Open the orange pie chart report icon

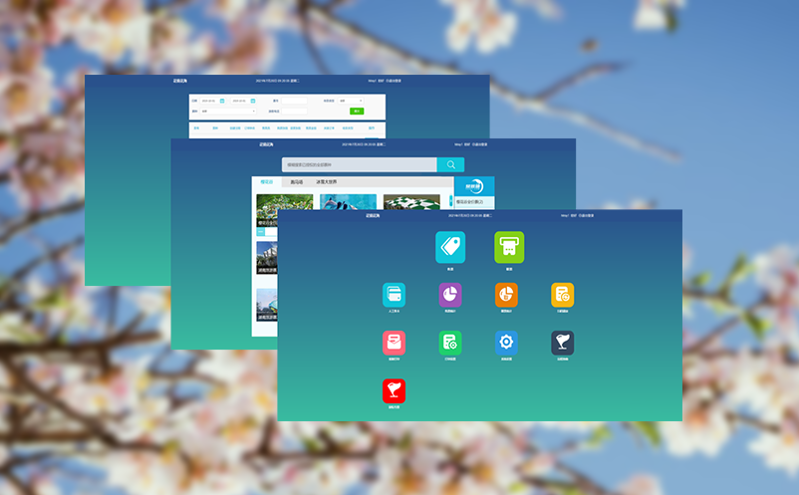click(x=506, y=295)
